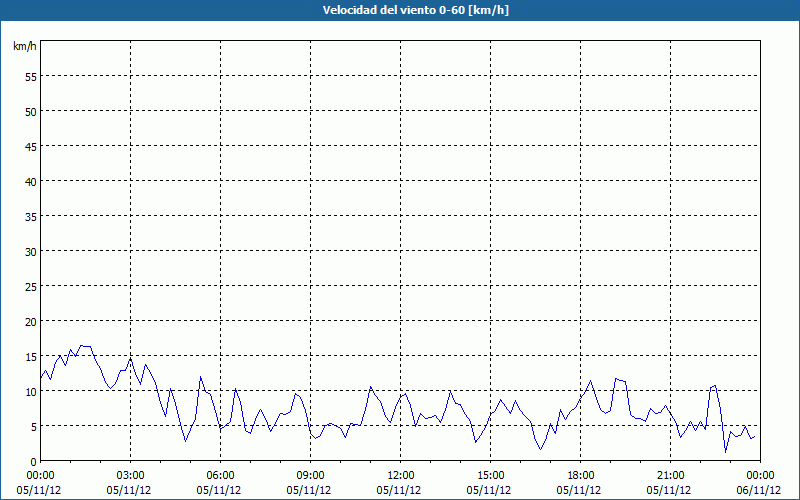Click the 06/11/12 date label
800x500 pixels.
click(759, 490)
